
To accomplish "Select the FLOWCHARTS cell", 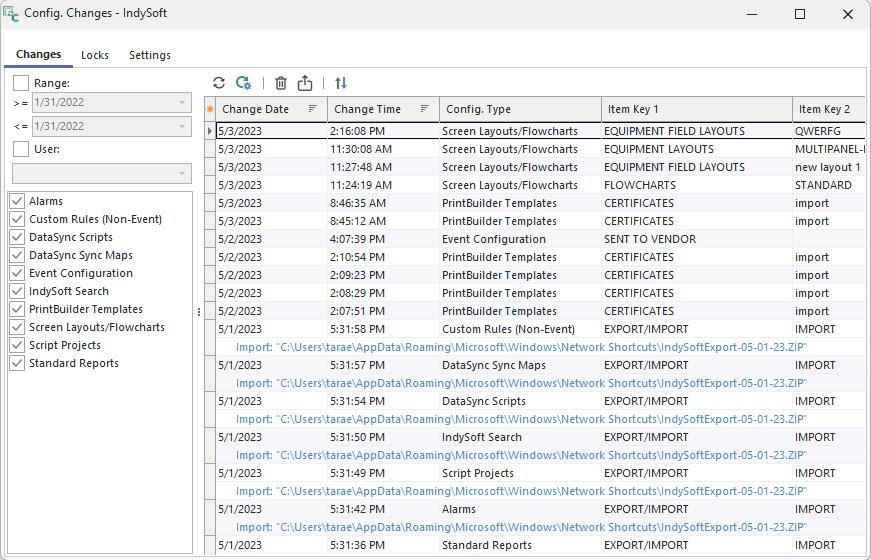I will tap(697, 185).
